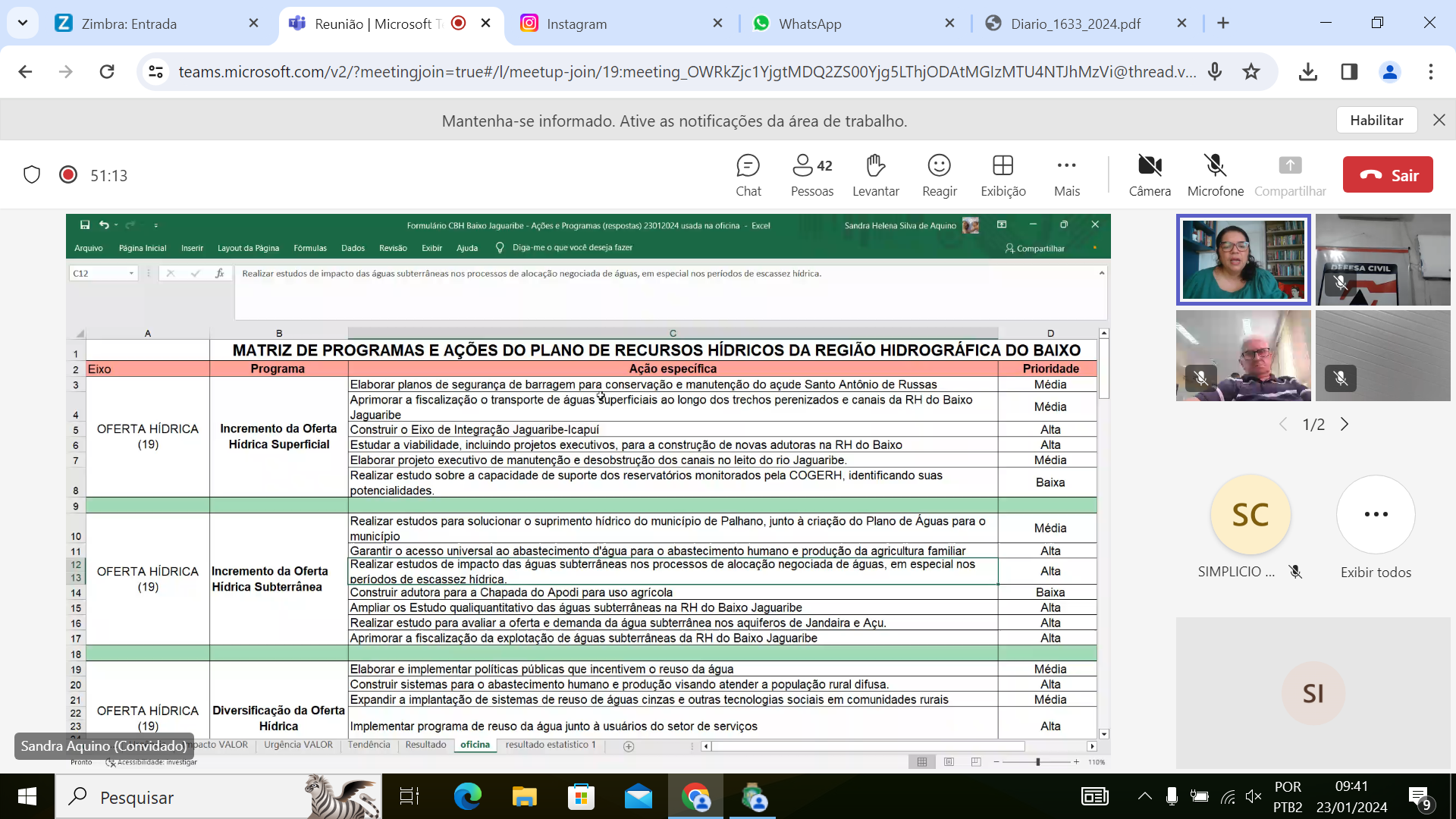Viewport: 1456px width, 819px height.
Task: Open the tab search dropdown
Action: [23, 24]
